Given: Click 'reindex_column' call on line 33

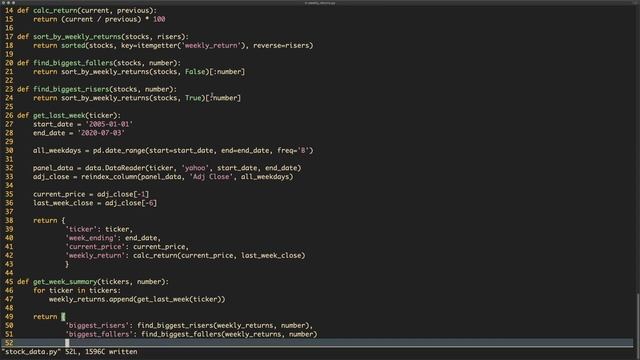Looking at the screenshot, I should [109, 177].
